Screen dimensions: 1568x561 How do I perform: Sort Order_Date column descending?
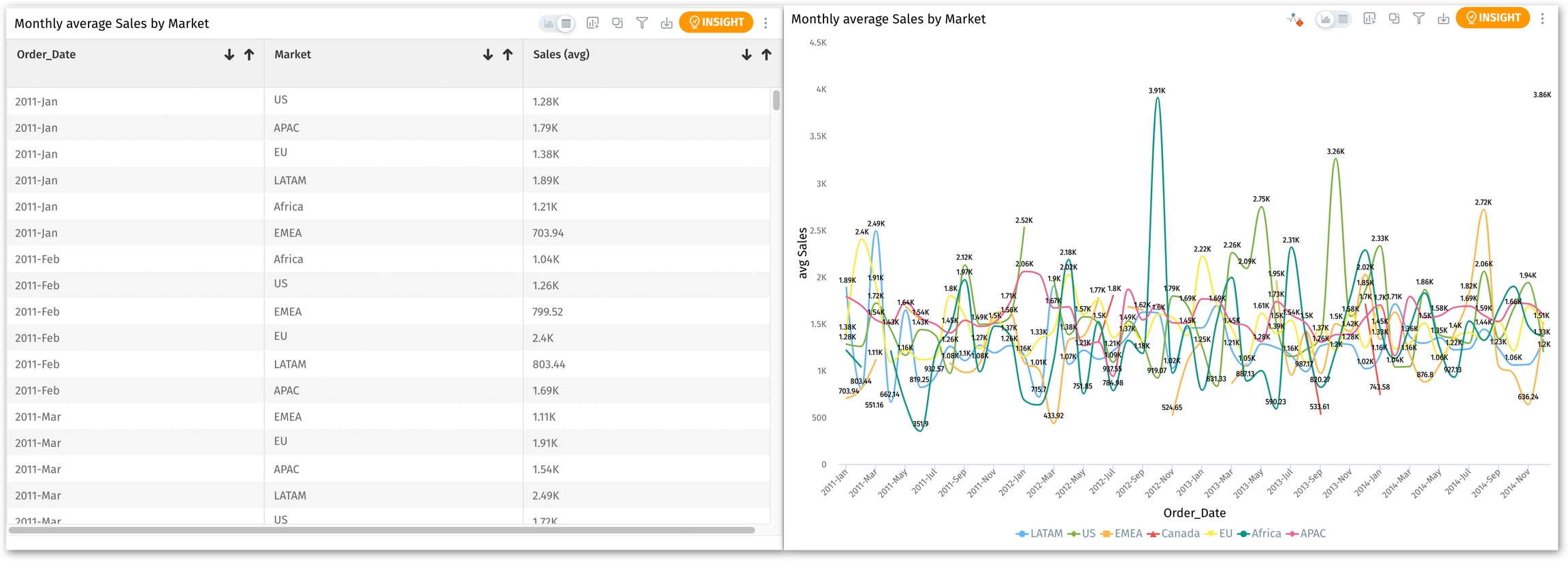(x=229, y=55)
